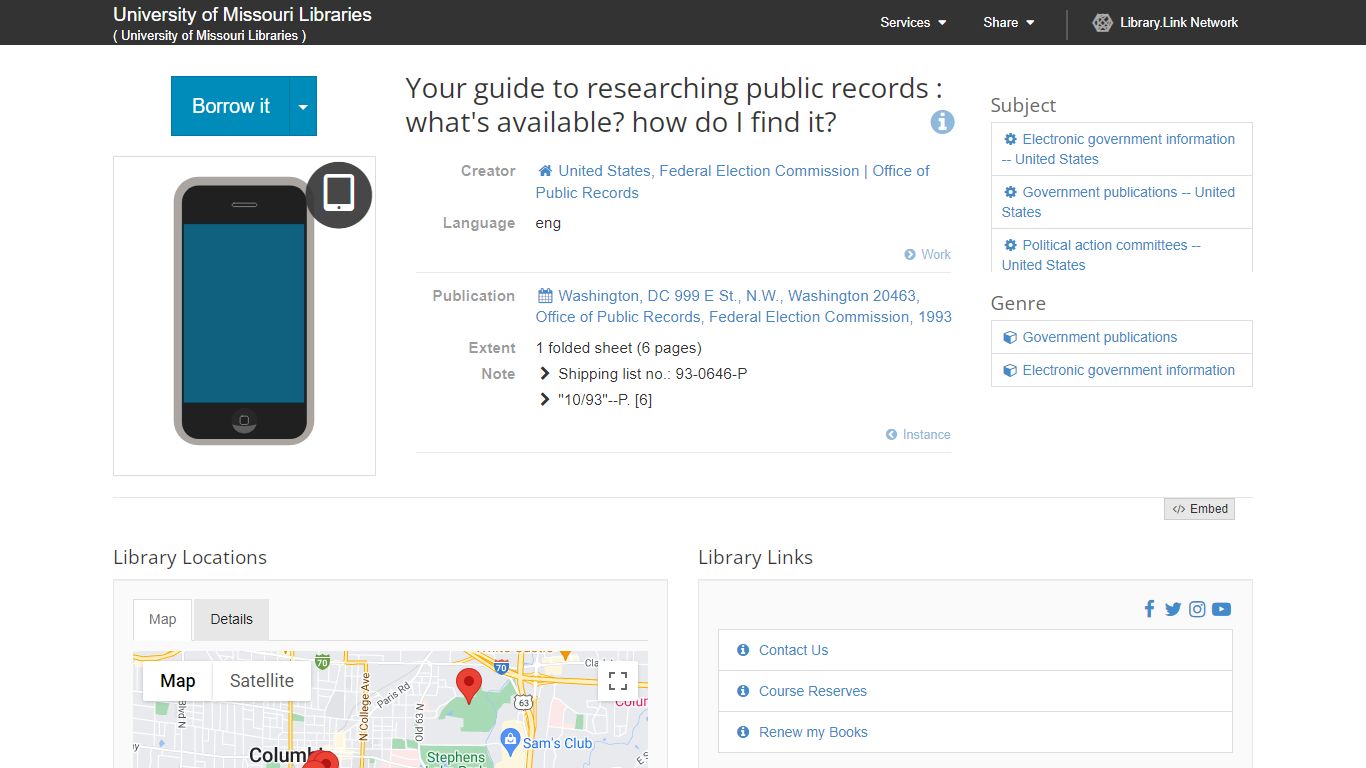Viewport: 1366px width, 768px height.
Task: Click the language value "eng"
Action: [x=548, y=223]
